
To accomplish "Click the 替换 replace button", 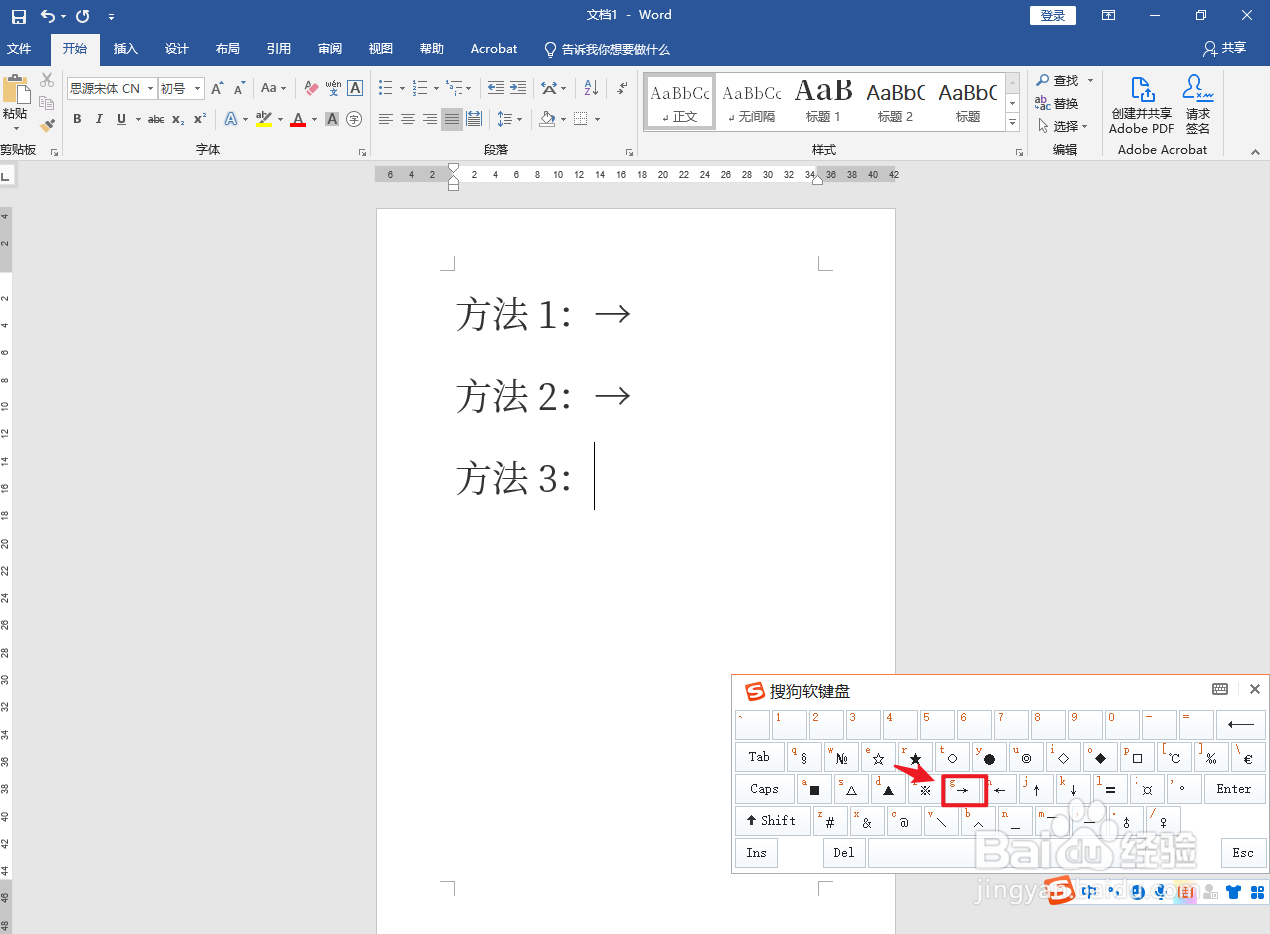I will [x=1057, y=103].
